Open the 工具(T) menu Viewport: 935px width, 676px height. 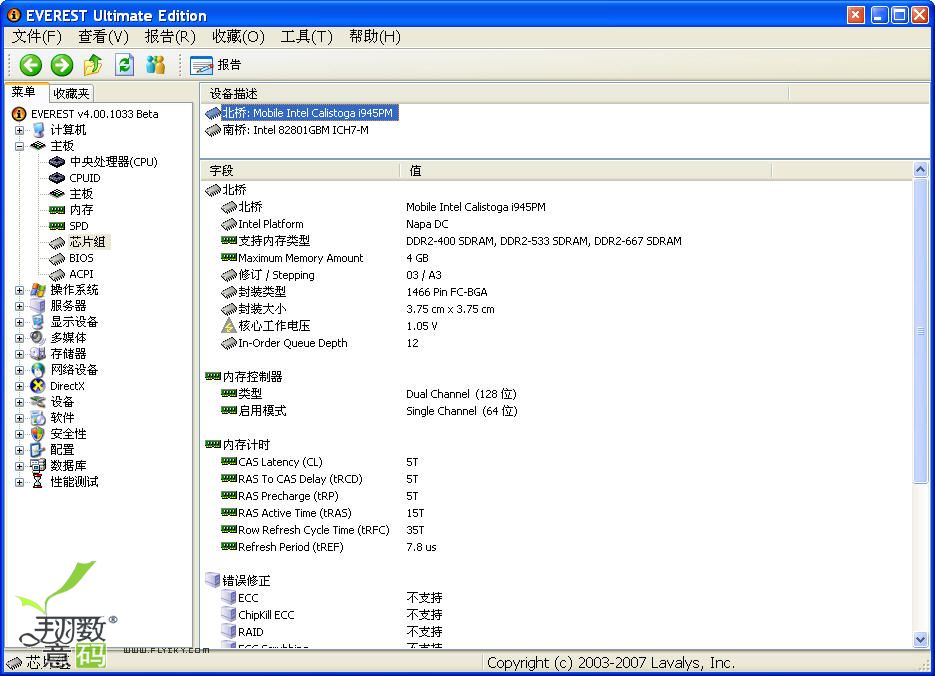tap(306, 37)
